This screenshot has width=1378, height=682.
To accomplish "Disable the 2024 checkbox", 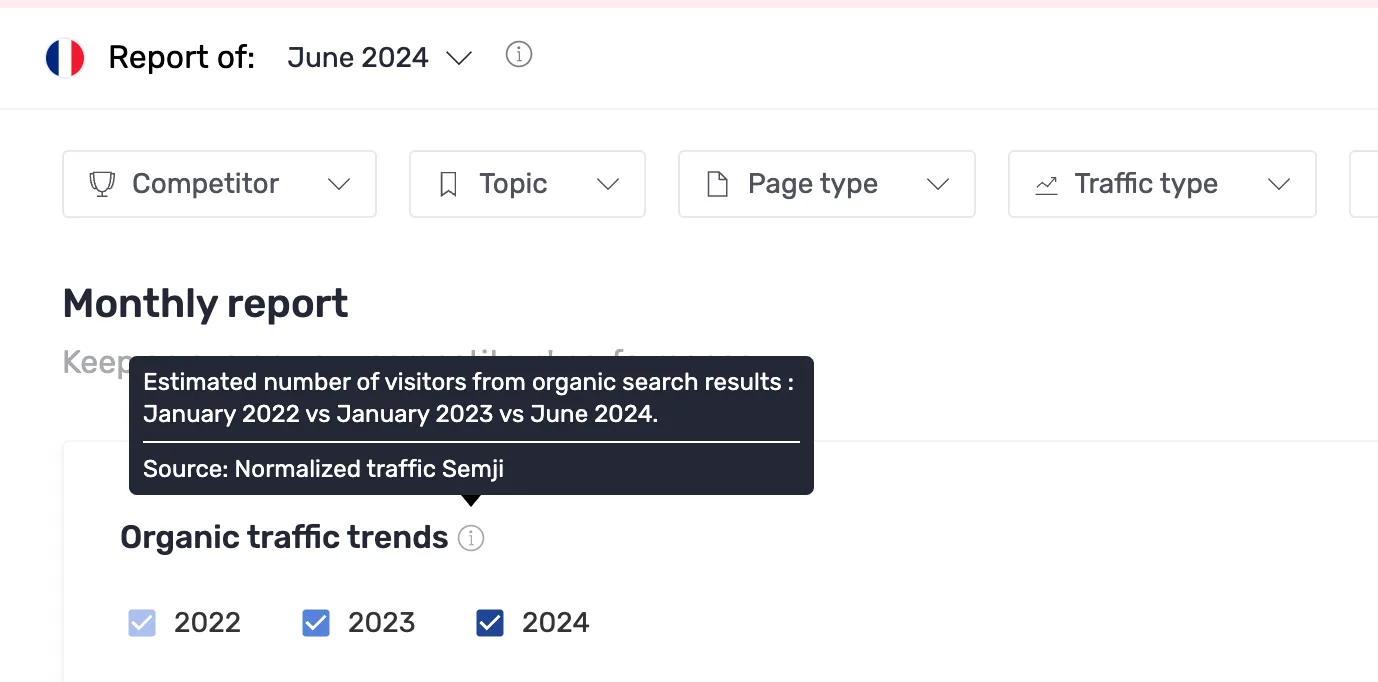I will click(490, 623).
